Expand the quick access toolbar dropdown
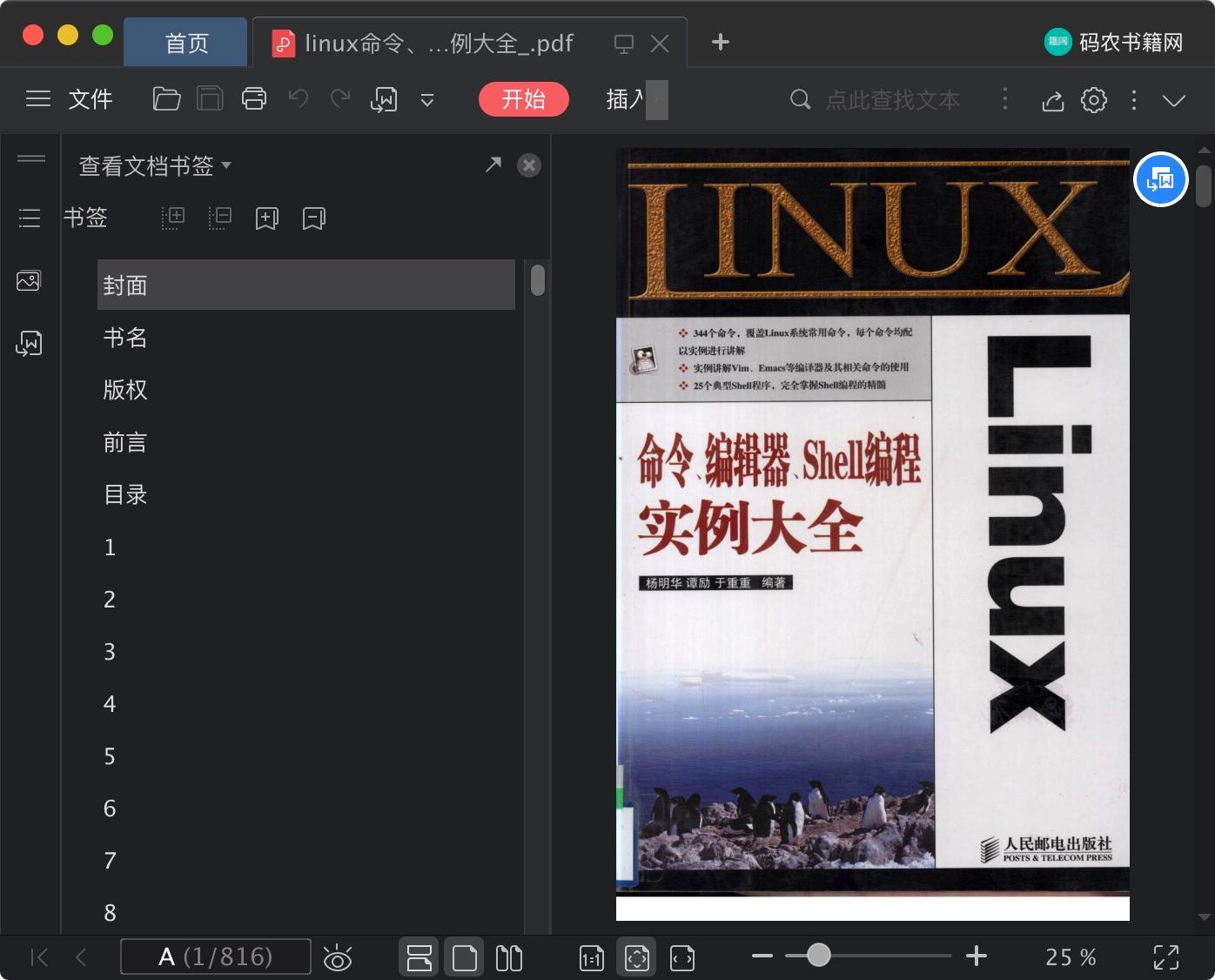This screenshot has height=980, width=1215. 427,100
